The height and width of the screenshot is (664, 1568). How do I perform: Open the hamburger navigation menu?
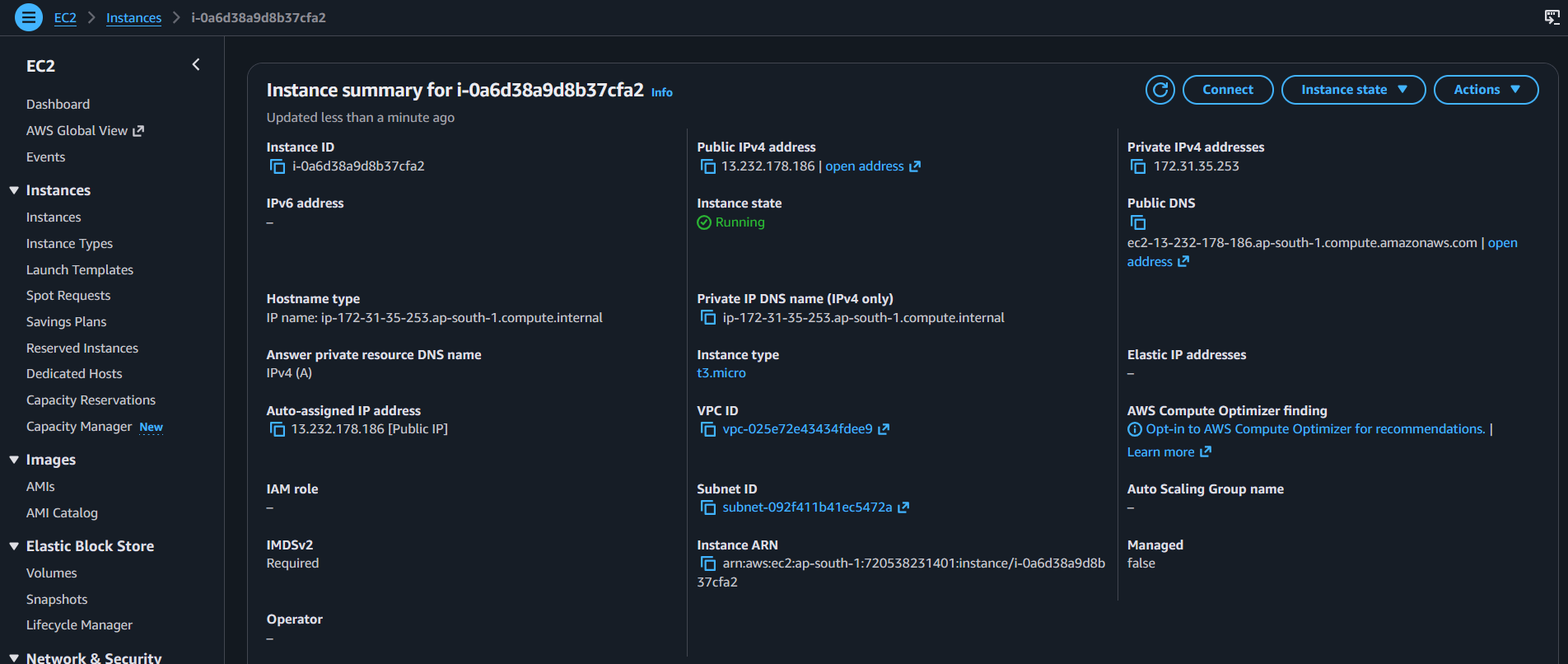point(29,17)
